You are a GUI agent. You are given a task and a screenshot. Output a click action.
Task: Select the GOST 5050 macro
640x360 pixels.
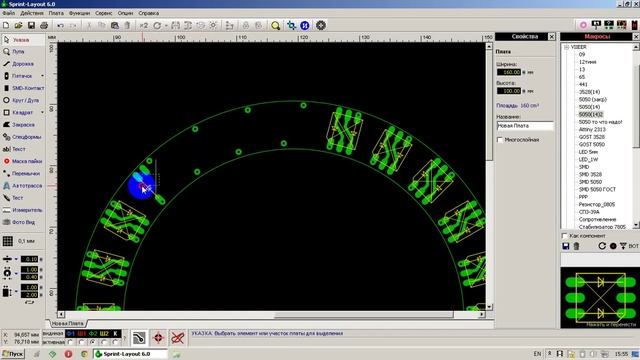[592, 144]
